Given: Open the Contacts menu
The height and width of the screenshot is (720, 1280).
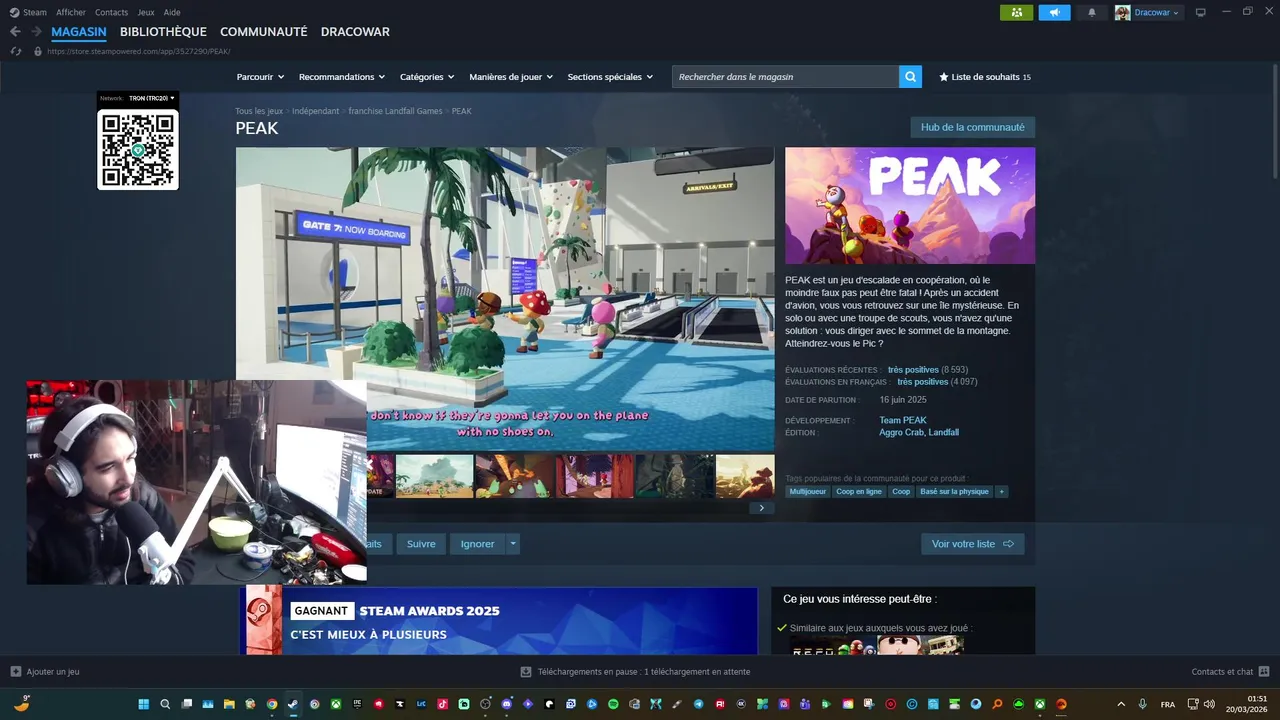Looking at the screenshot, I should coord(111,12).
